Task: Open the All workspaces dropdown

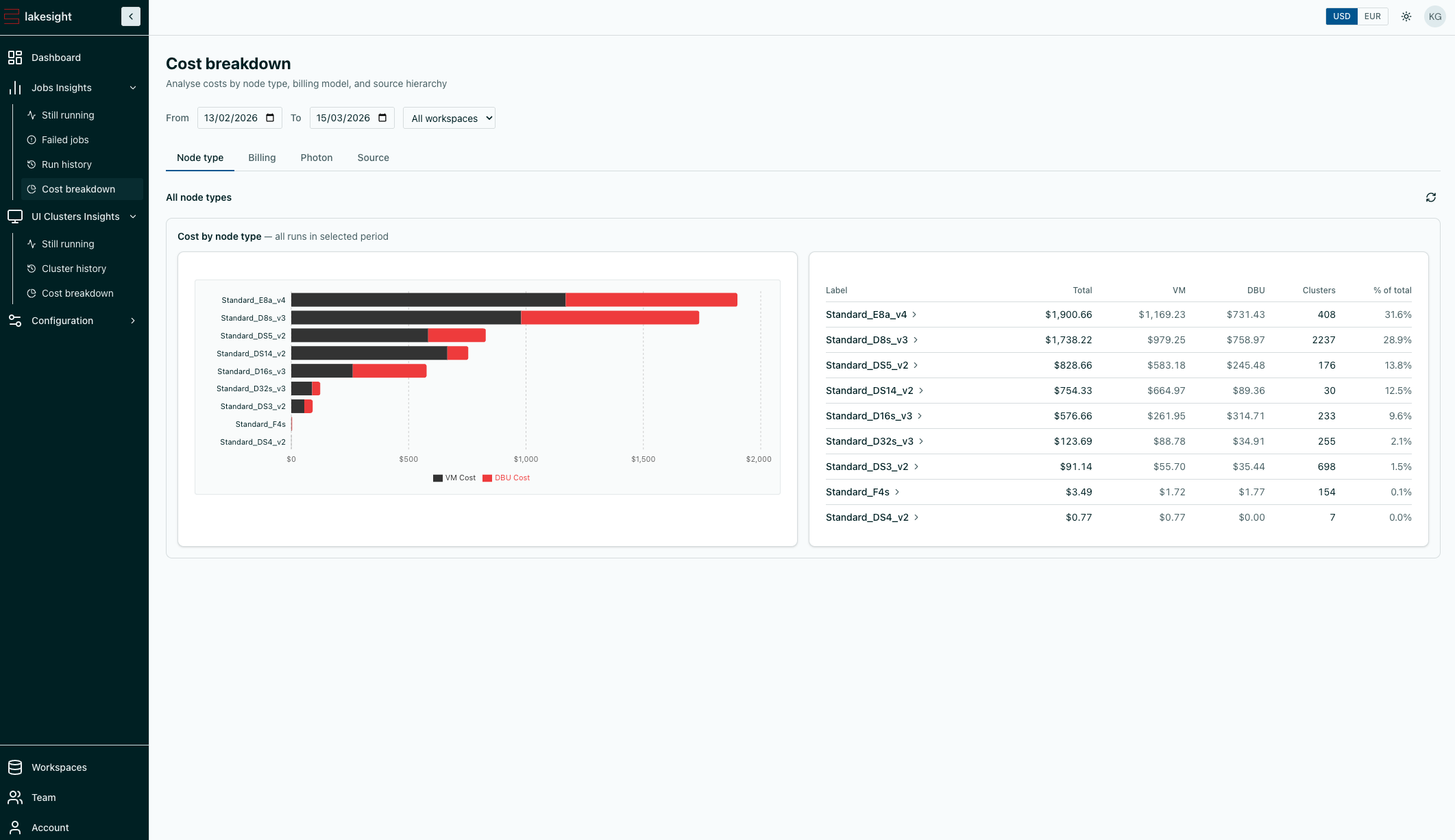Action: pos(449,118)
